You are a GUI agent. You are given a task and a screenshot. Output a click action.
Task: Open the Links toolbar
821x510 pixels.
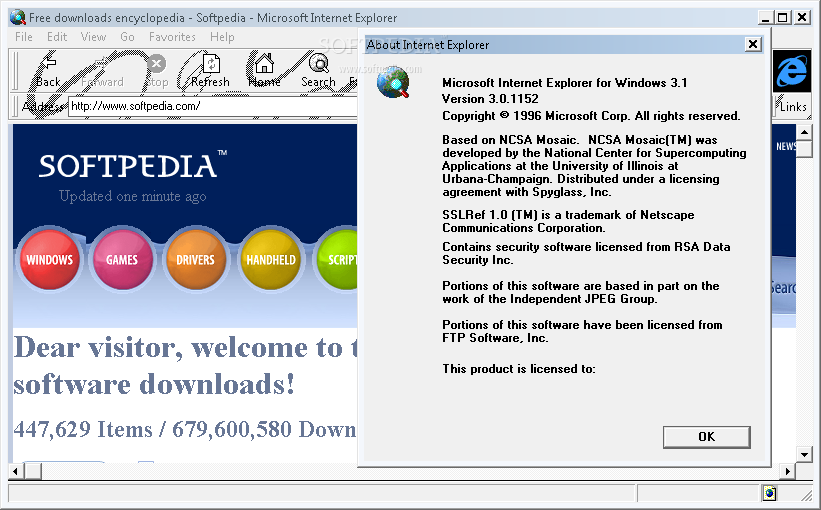[x=793, y=106]
